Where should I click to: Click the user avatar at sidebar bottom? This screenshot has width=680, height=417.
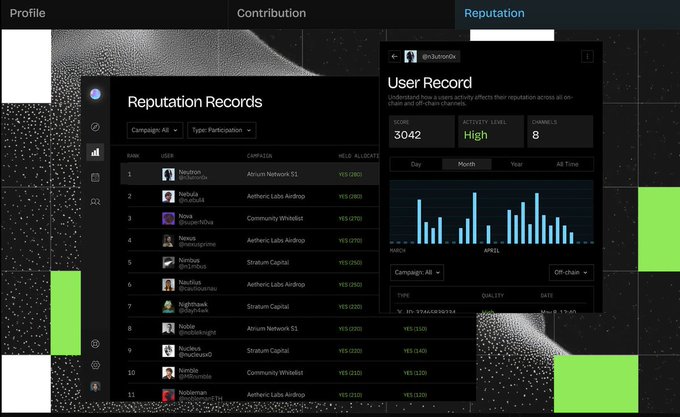coord(95,386)
